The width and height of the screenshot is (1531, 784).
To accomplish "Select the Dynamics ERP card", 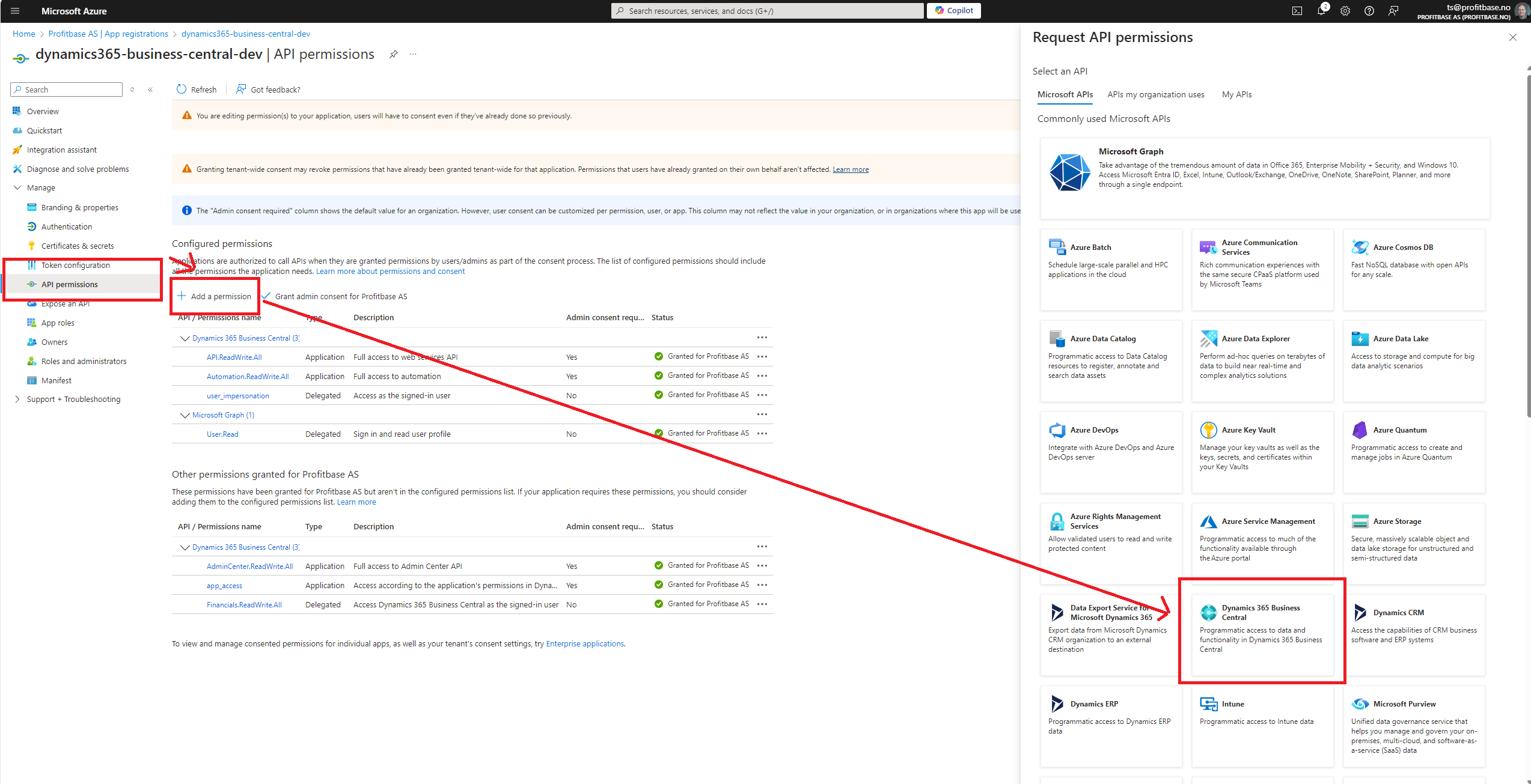I will (1111, 726).
